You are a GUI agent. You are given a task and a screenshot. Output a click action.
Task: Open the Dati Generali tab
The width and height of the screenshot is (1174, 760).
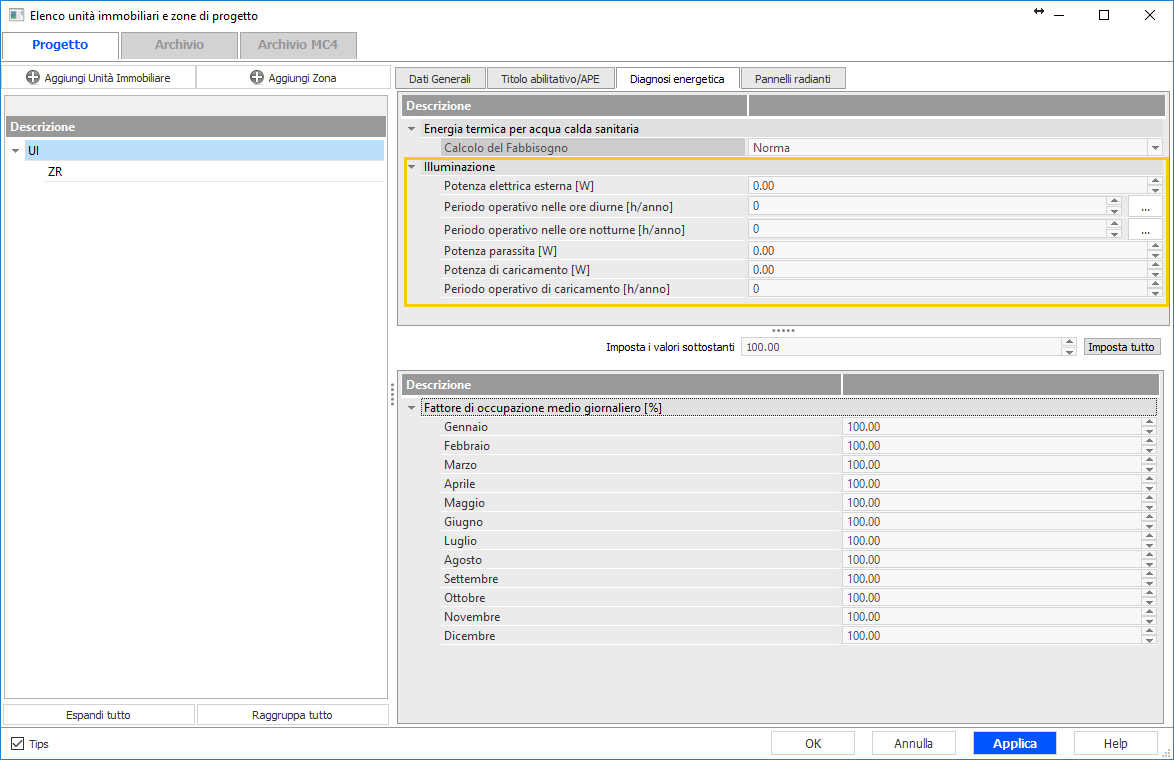pyautogui.click(x=440, y=79)
